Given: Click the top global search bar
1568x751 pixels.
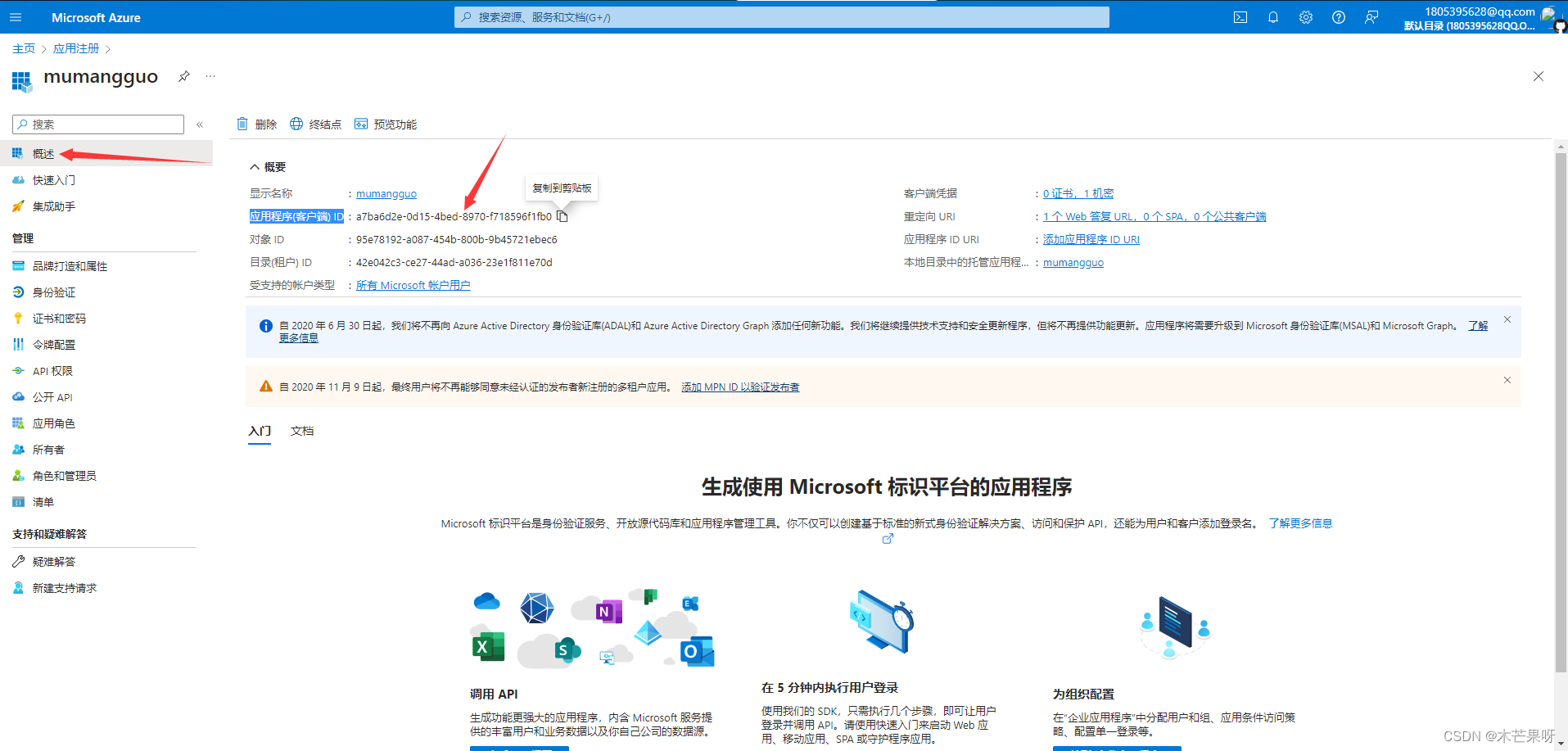Looking at the screenshot, I should (x=782, y=17).
